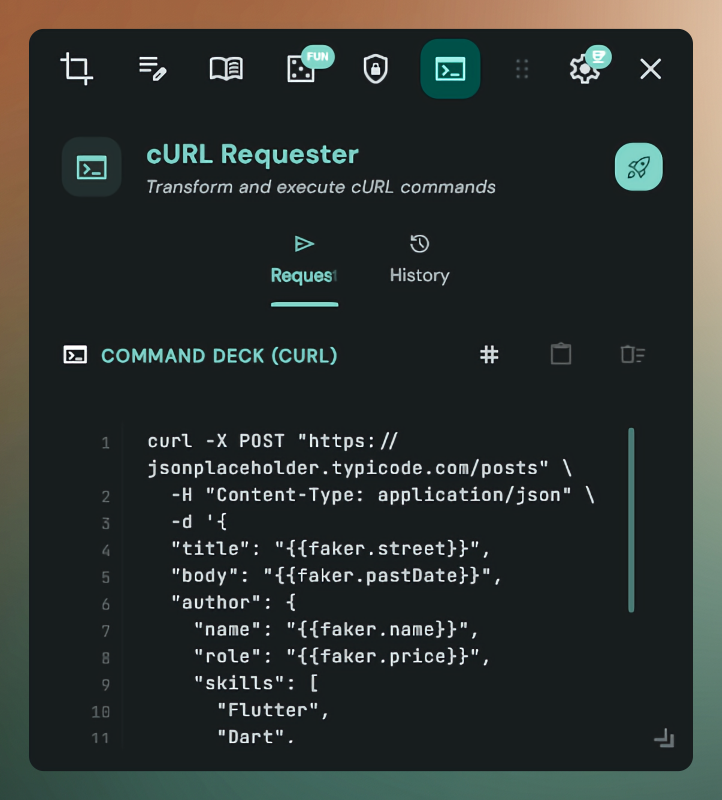722x800 pixels.
Task: Open the open-book reader tool
Action: click(226, 69)
